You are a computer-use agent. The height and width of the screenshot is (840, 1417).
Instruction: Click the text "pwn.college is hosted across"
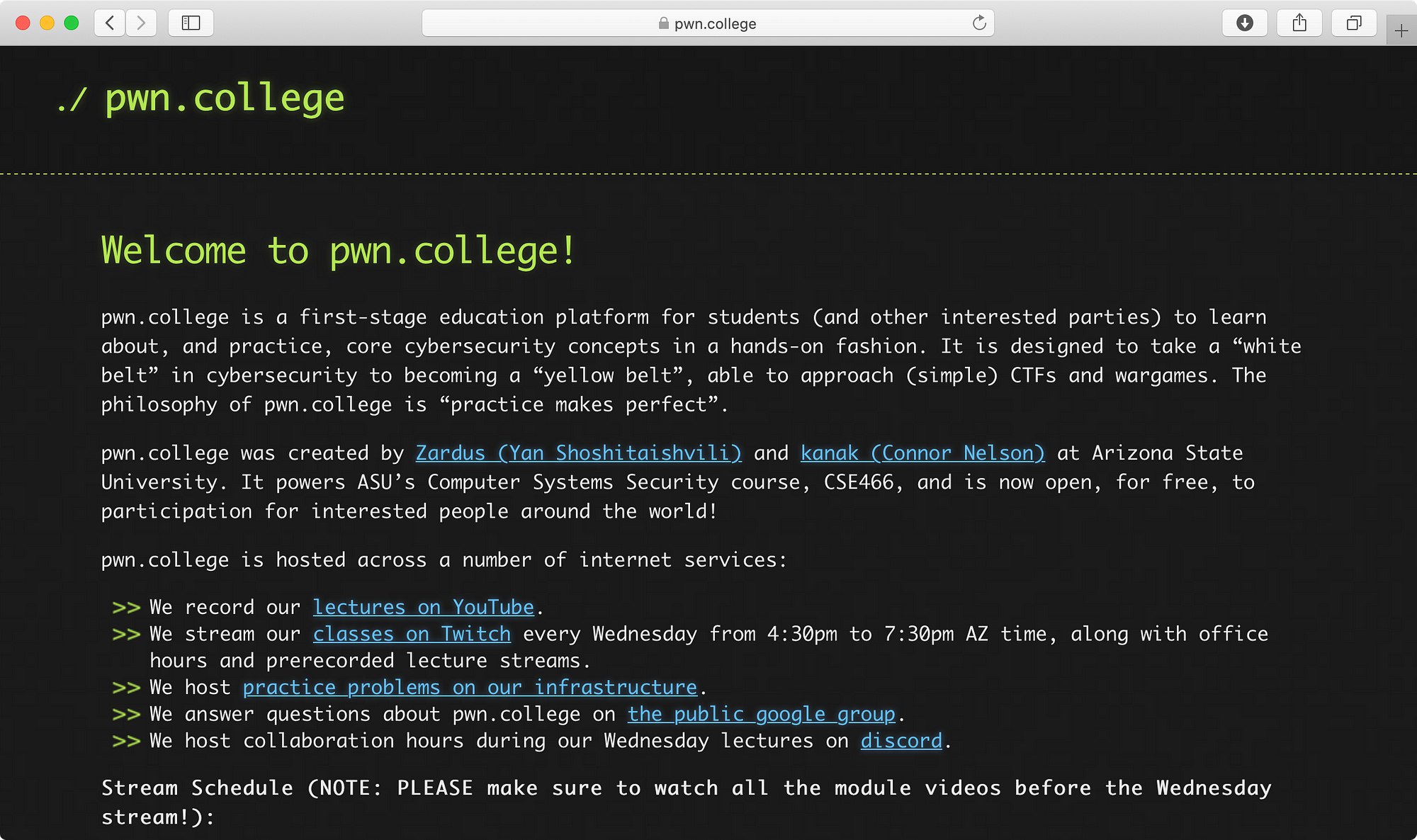pyautogui.click(x=264, y=560)
